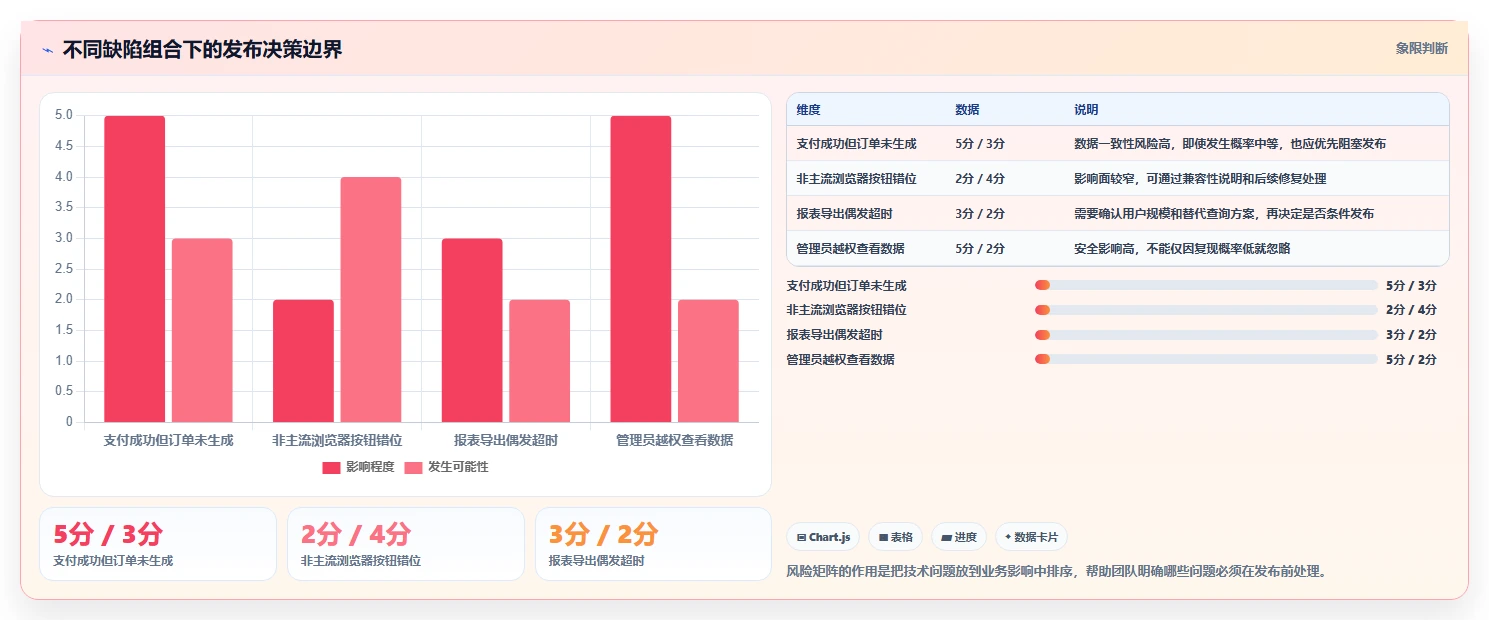Open the 5分 / 3分 data card

(x=158, y=544)
